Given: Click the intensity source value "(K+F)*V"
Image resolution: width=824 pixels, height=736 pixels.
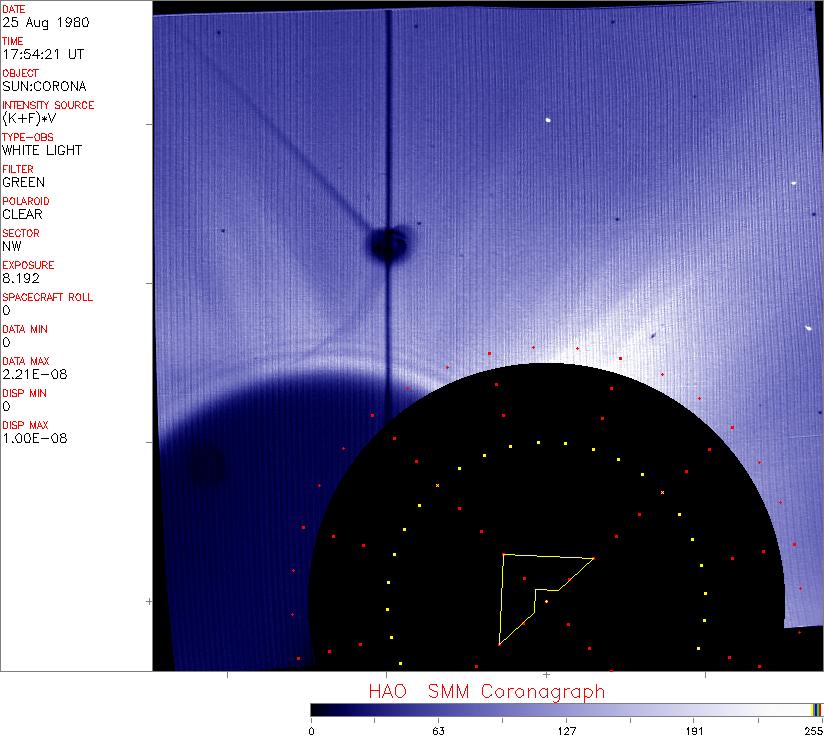Looking at the screenshot, I should (x=30, y=118).
